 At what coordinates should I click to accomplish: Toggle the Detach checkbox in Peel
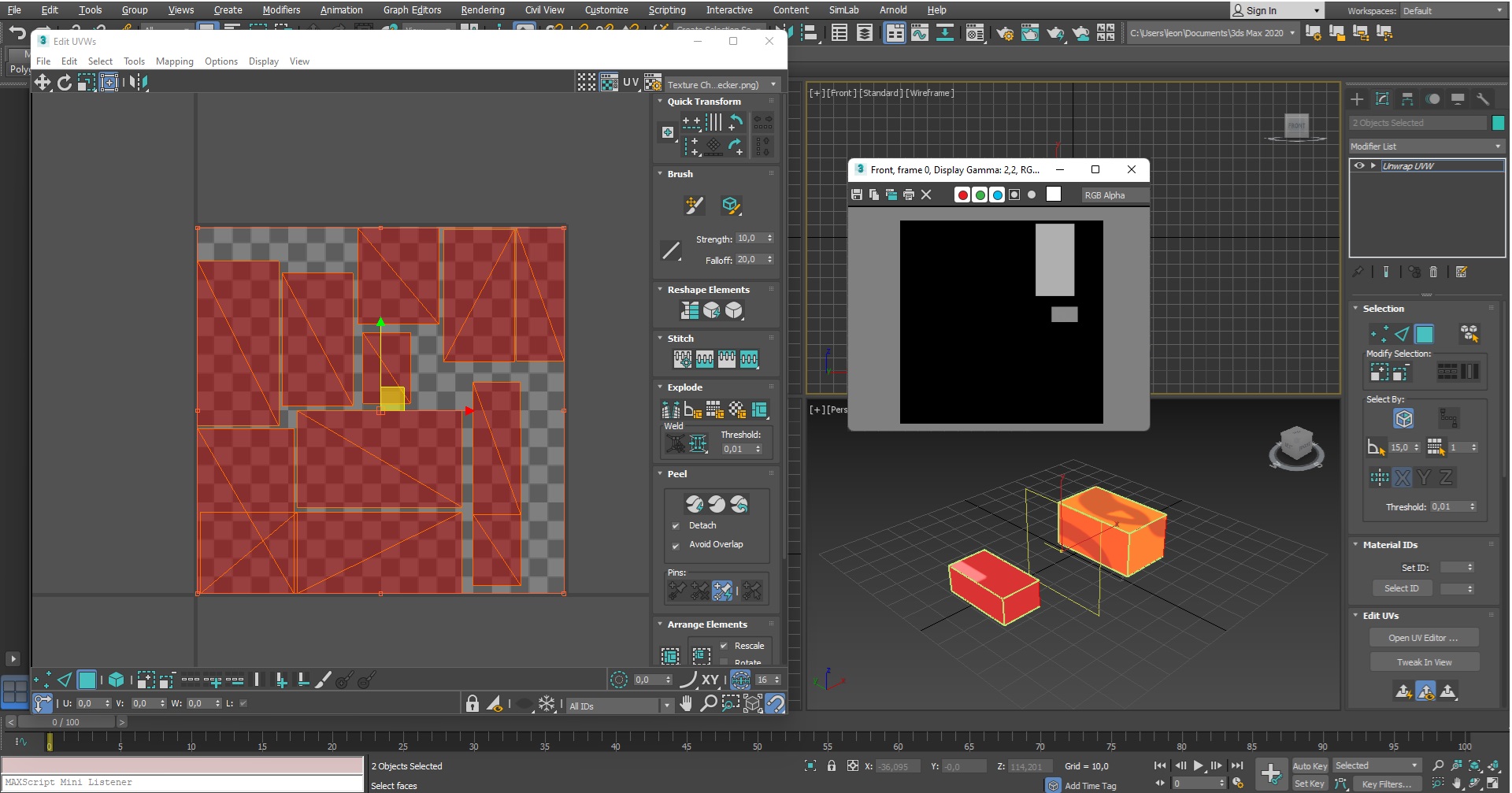[x=676, y=525]
